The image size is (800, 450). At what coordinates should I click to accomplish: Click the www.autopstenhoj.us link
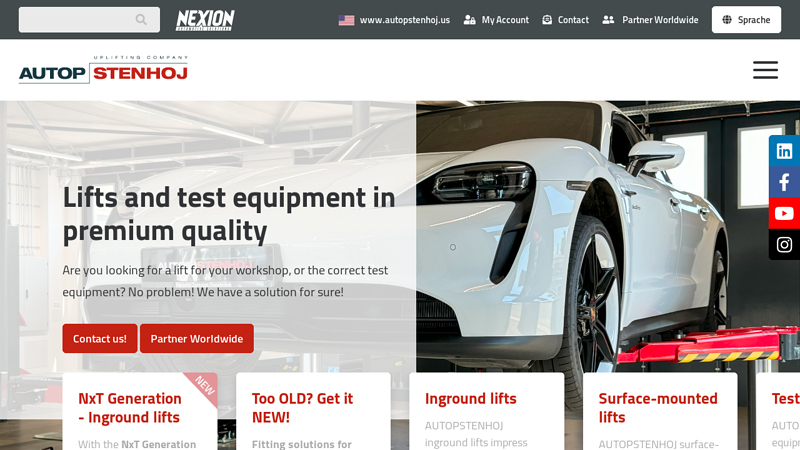(404, 20)
